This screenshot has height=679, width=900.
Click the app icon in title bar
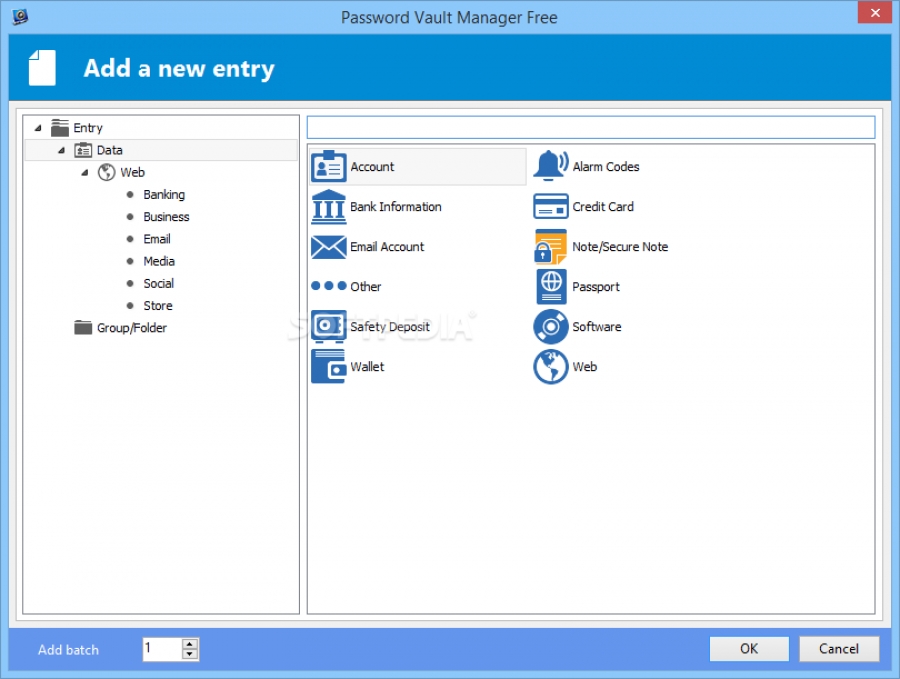[x=20, y=16]
